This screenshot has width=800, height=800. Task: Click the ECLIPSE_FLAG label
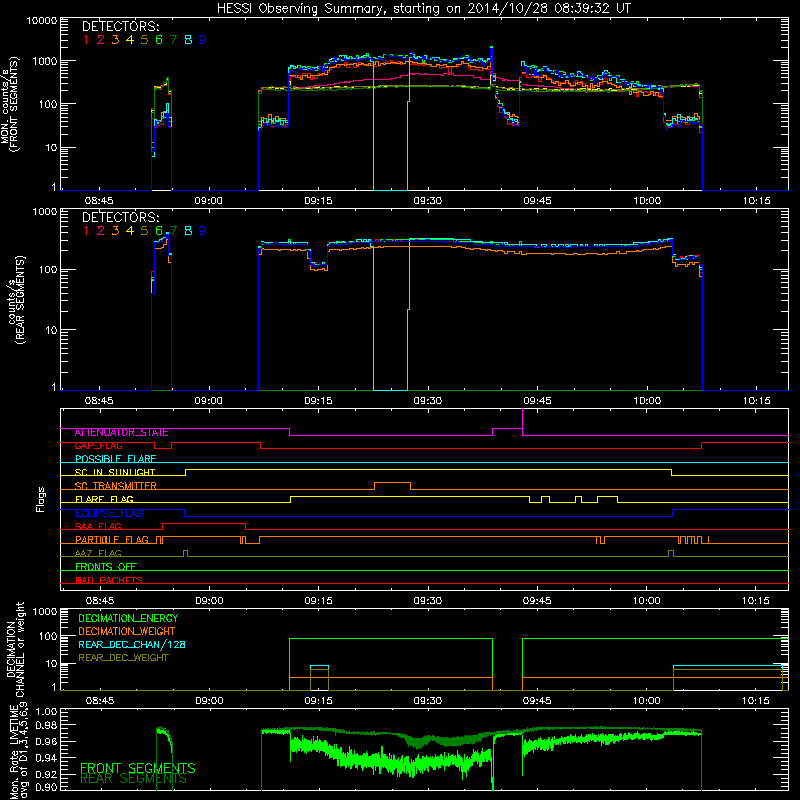point(109,513)
